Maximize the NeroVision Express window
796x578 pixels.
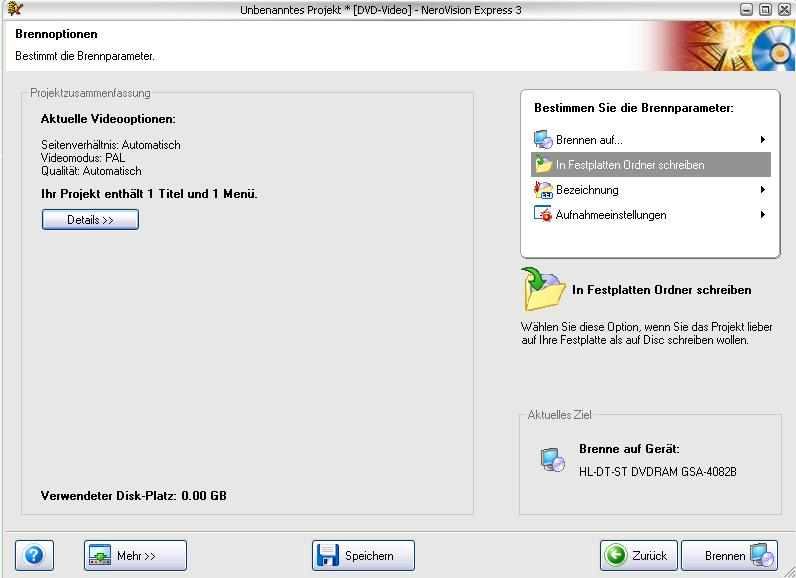[765, 10]
